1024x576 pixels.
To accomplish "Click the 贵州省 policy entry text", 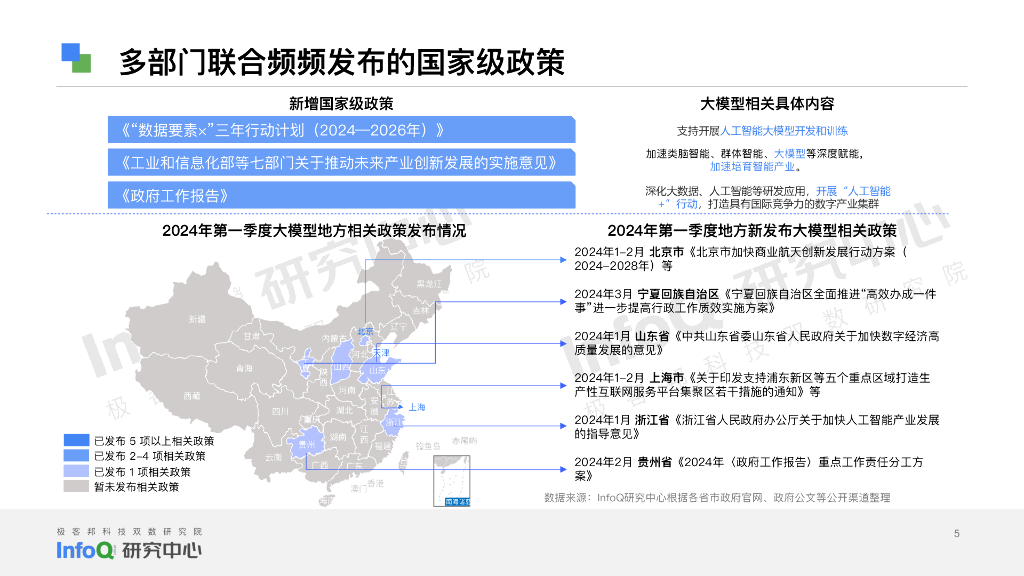I will point(748,468).
